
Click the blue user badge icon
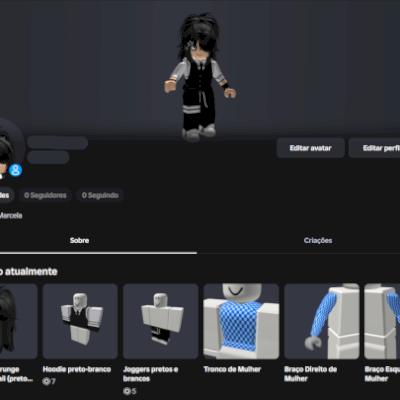tap(15, 170)
